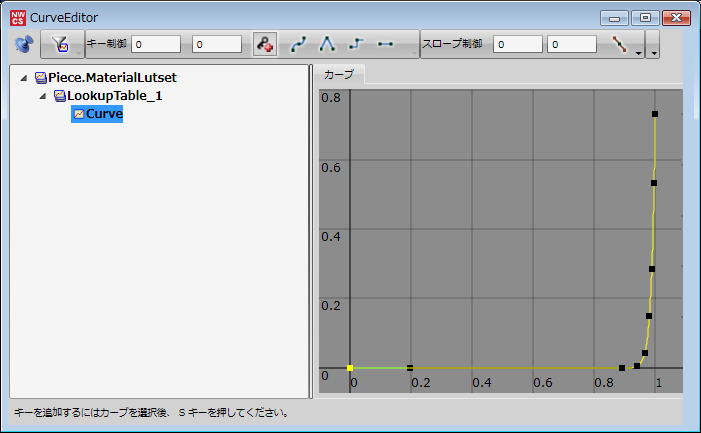Viewport: 701px width, 433px height.
Task: Click the second キー制御 input field
Action: pyautogui.click(x=216, y=44)
